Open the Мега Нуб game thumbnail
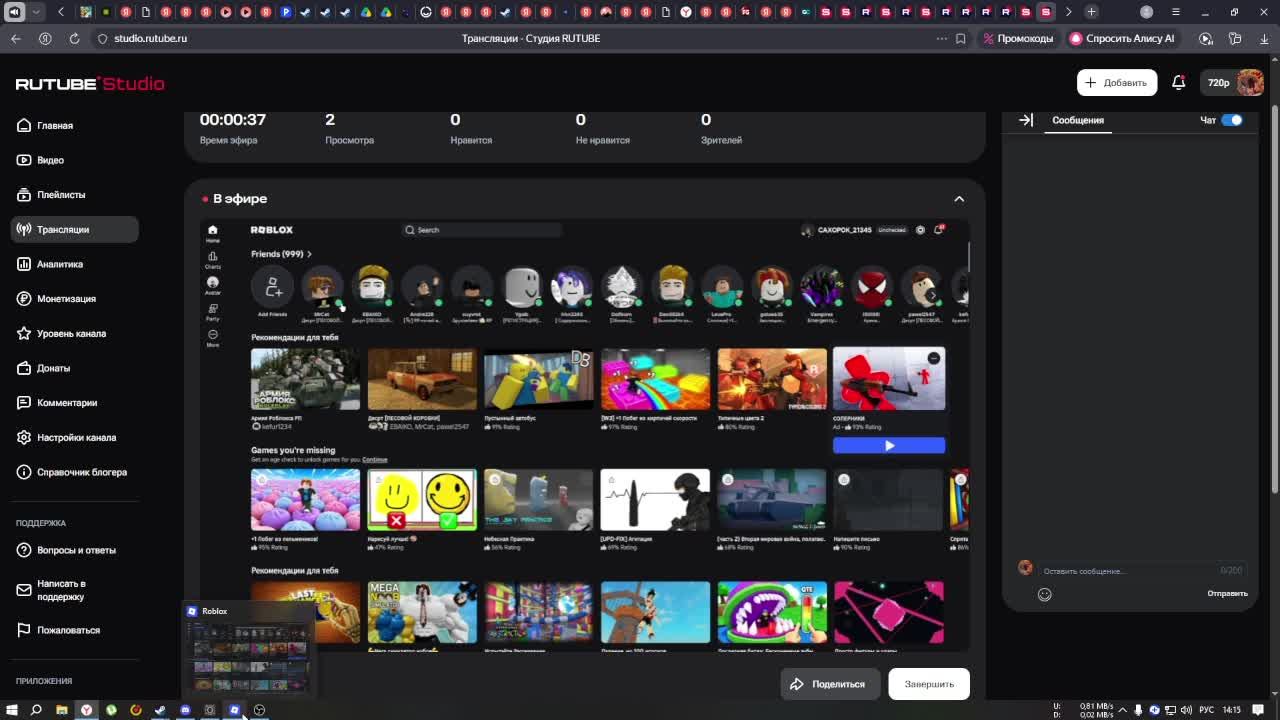This screenshot has width=1280, height=720. coord(422,612)
